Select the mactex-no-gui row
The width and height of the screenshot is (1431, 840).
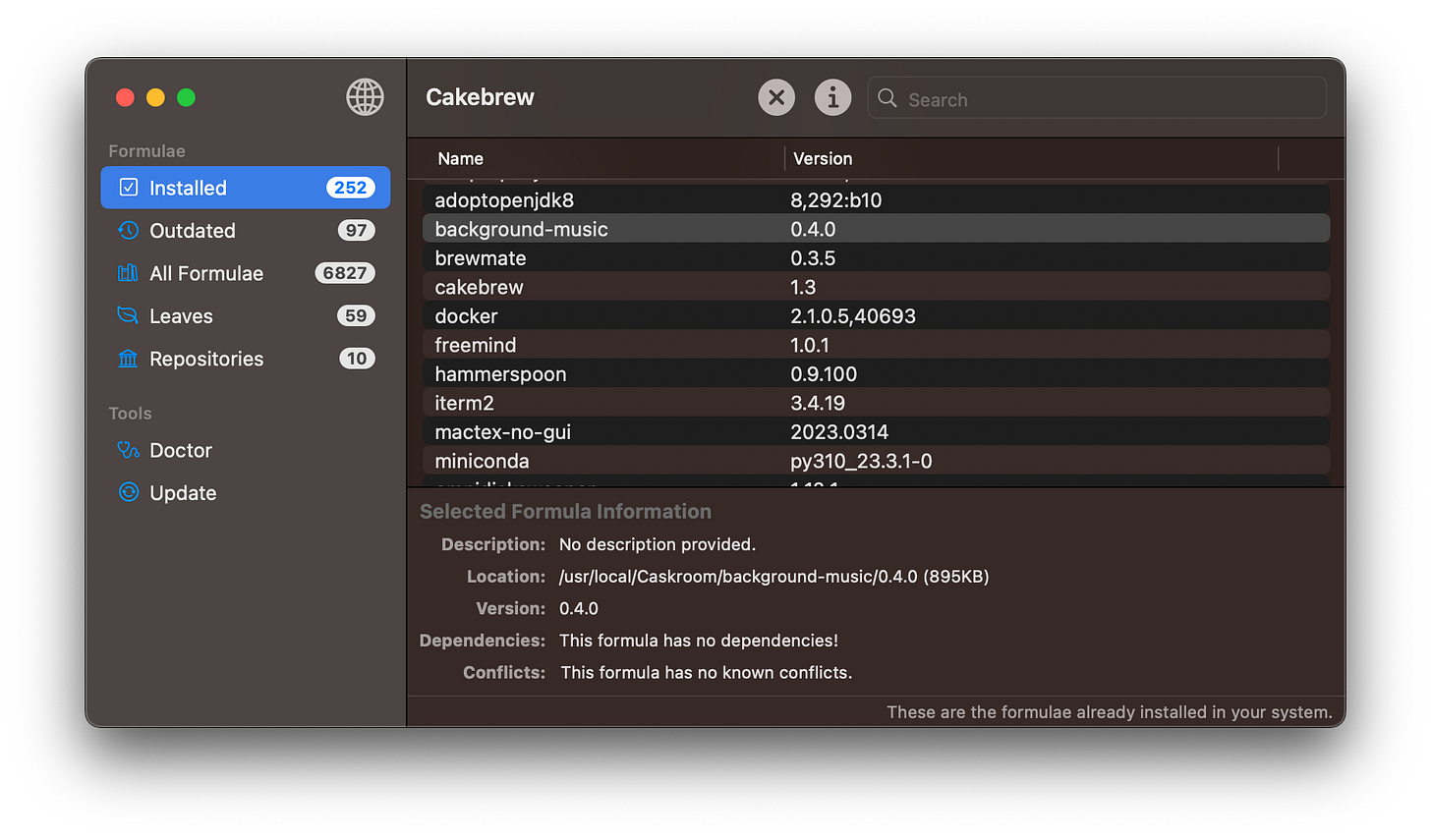pos(877,431)
